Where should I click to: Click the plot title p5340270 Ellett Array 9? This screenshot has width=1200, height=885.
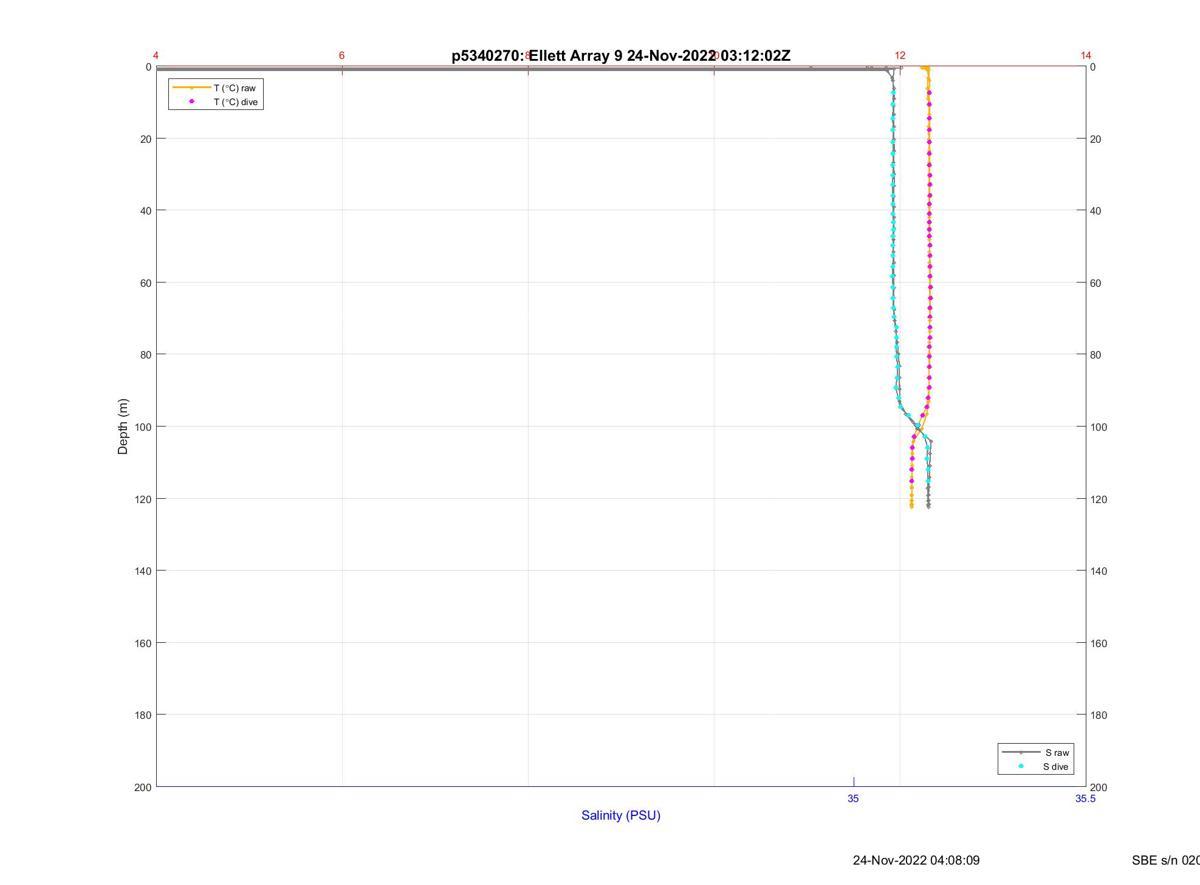pos(621,56)
